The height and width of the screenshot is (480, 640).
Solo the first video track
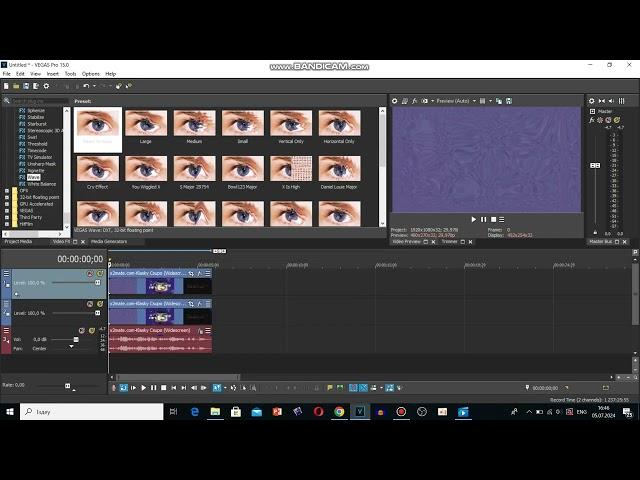click(100, 273)
